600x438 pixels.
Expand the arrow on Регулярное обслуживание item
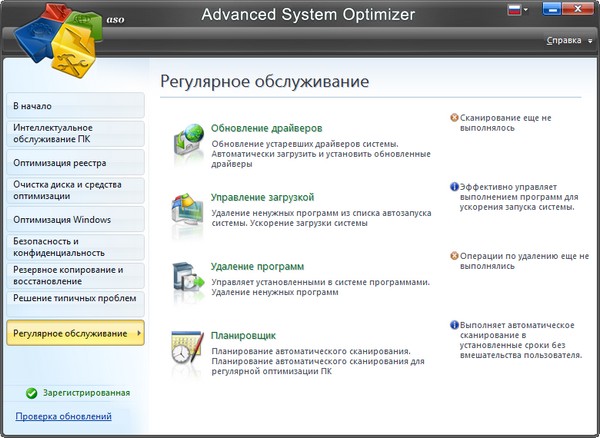point(138,333)
